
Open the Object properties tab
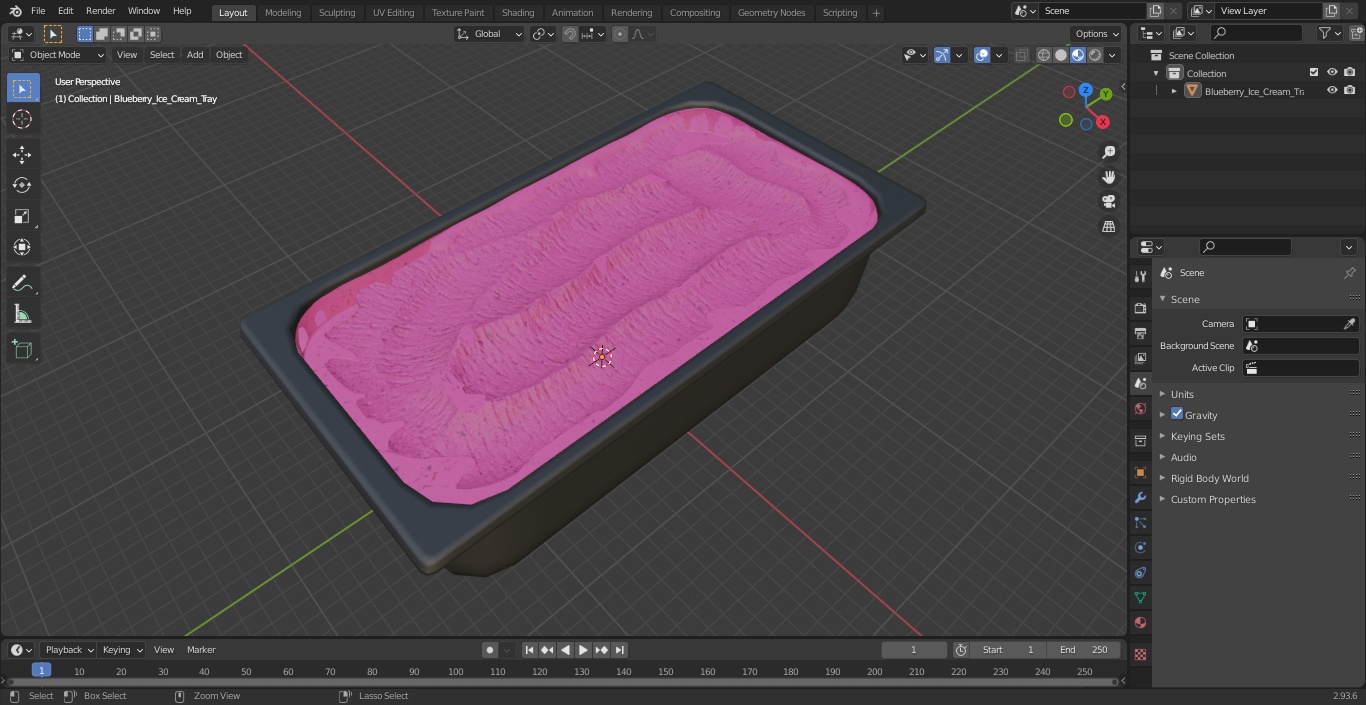[x=1140, y=472]
